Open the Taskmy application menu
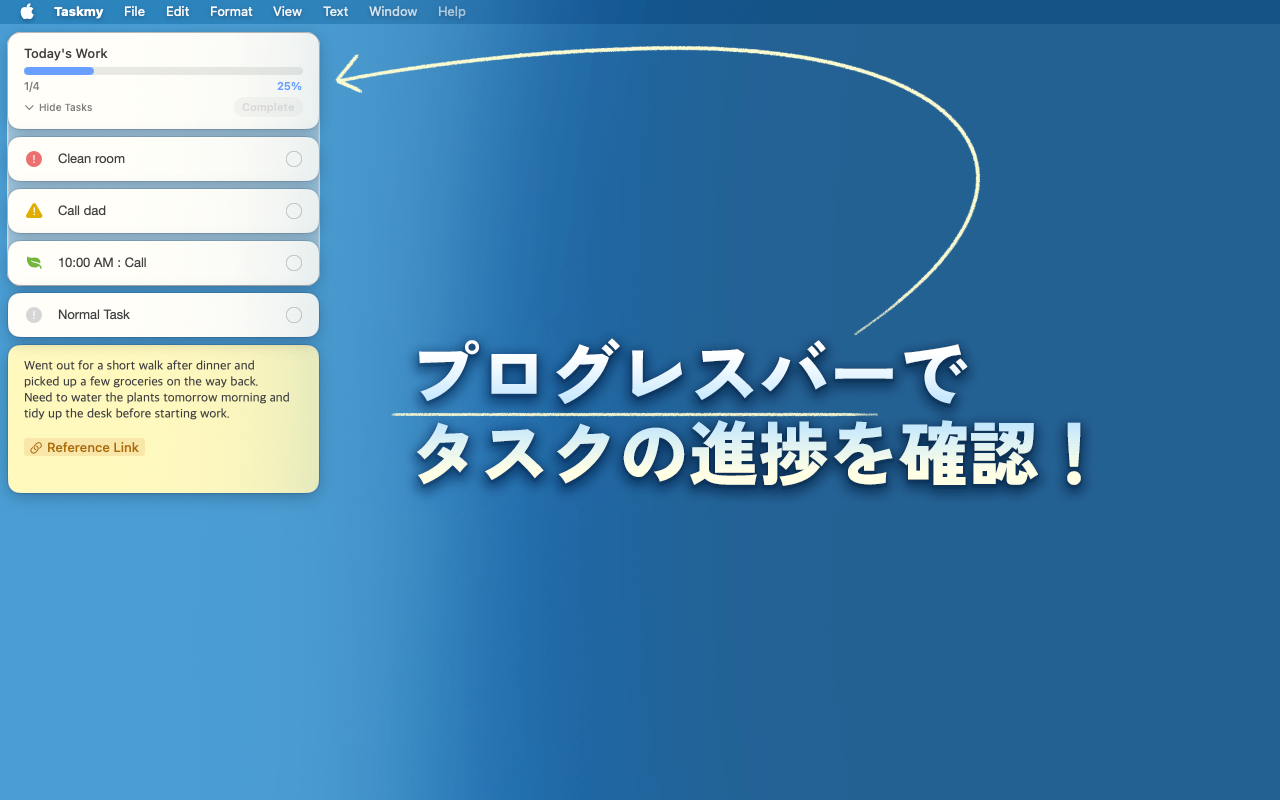Viewport: 1280px width, 800px height. click(79, 12)
